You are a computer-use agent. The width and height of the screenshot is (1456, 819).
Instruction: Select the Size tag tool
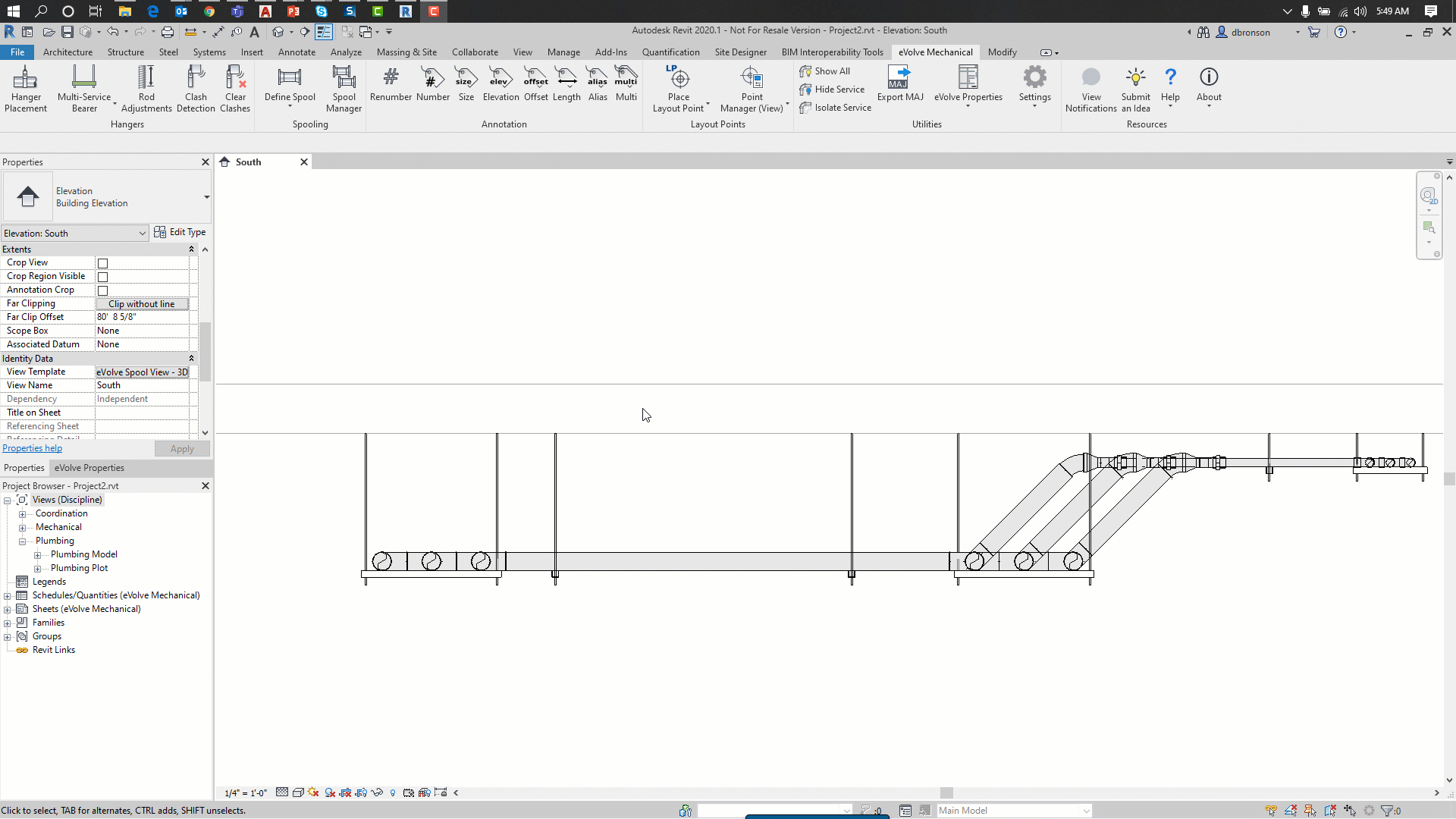point(466,83)
